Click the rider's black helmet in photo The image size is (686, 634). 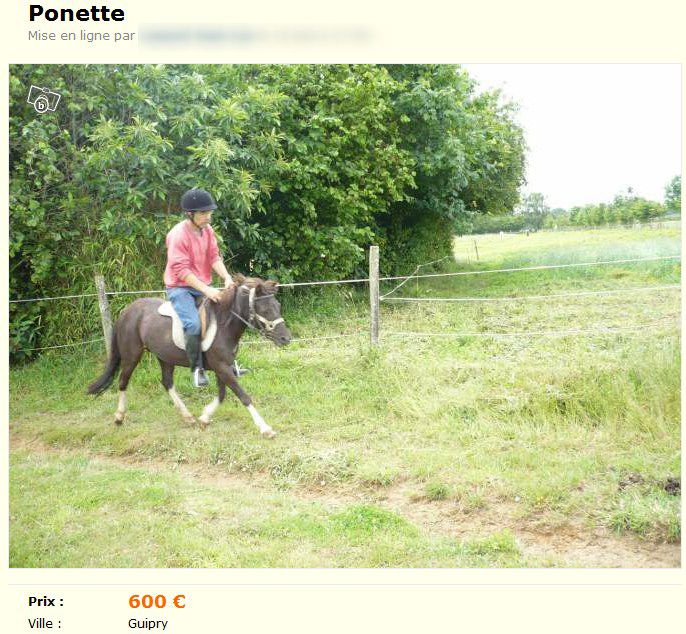pos(198,200)
